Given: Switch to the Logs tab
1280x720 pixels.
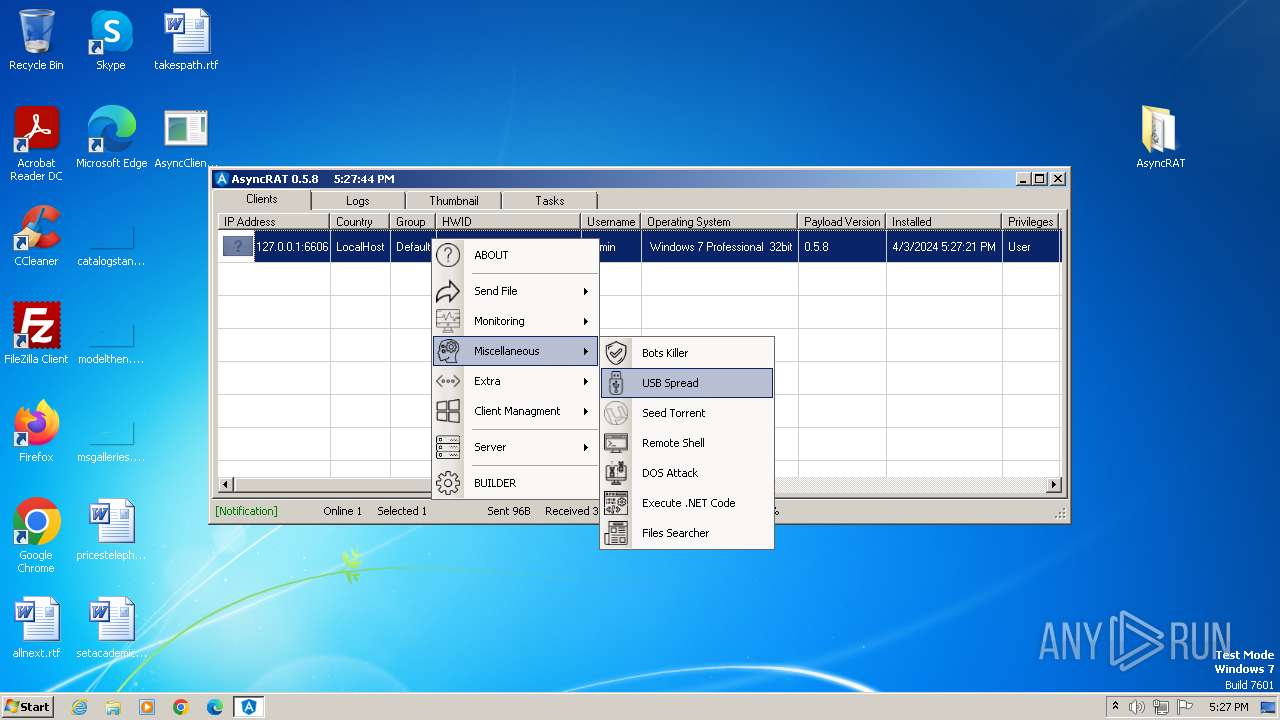Looking at the screenshot, I should [x=357, y=201].
